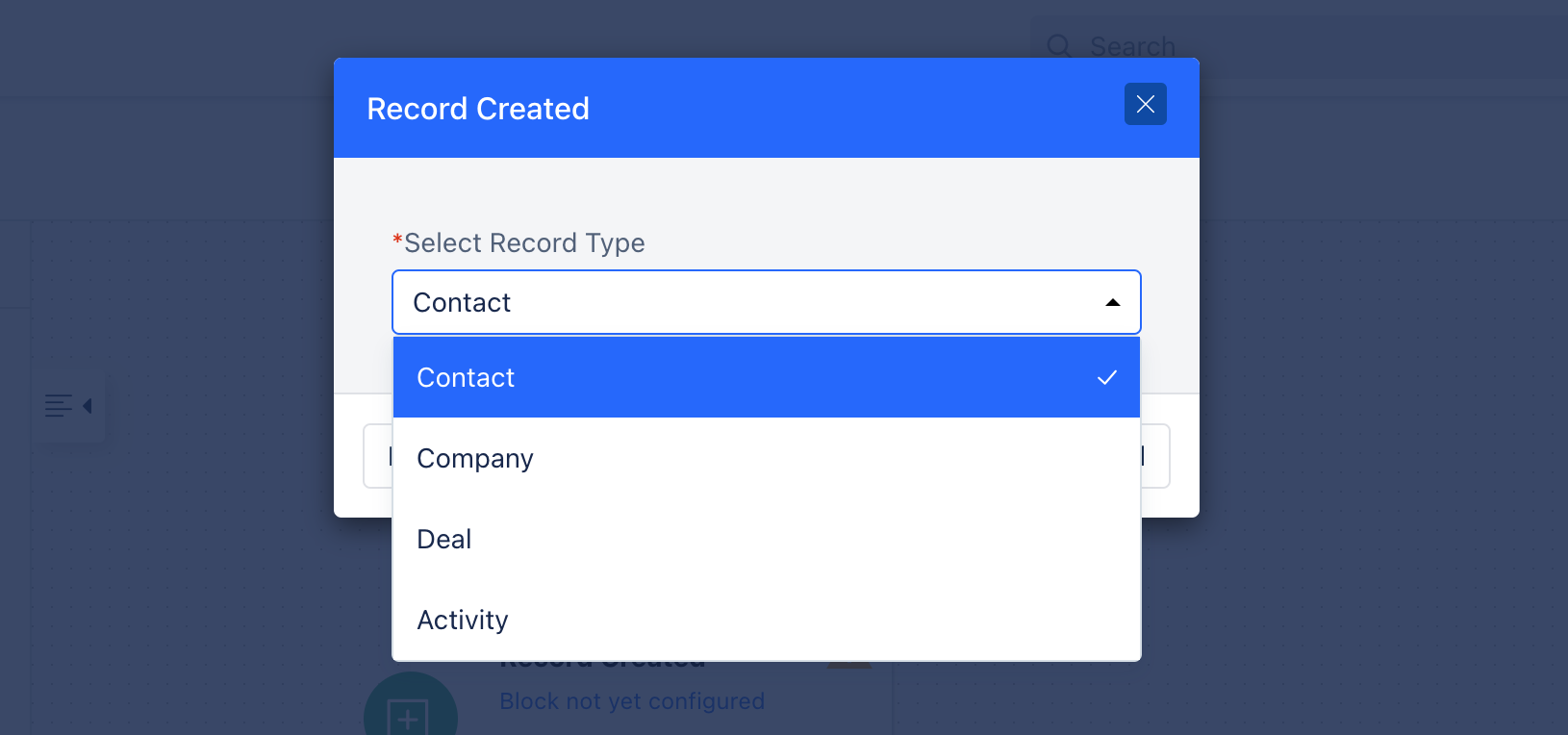Viewport: 1568px width, 735px height.
Task: Click the left-pointing collapse arrow beside the lines icon
Action: pos(88,406)
